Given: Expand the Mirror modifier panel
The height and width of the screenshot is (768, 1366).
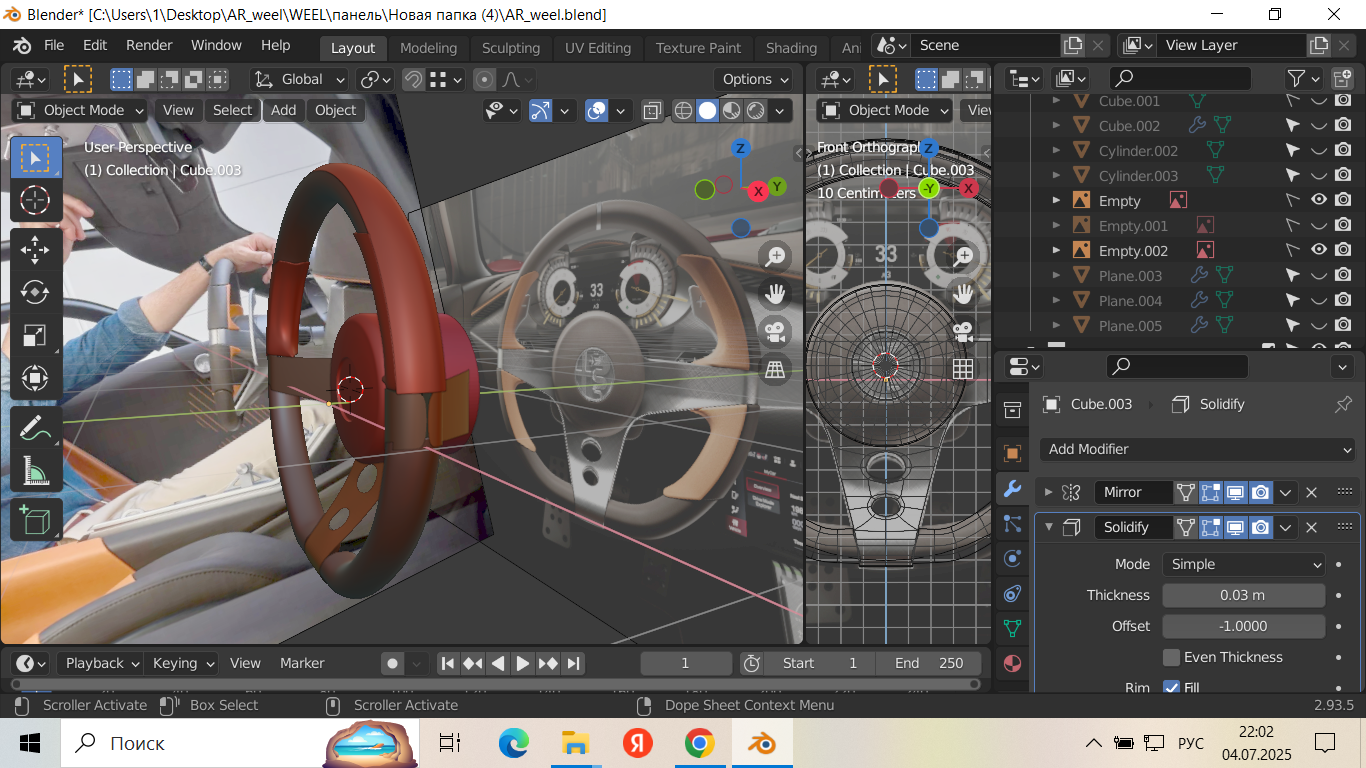Looking at the screenshot, I should pyautogui.click(x=1048, y=492).
